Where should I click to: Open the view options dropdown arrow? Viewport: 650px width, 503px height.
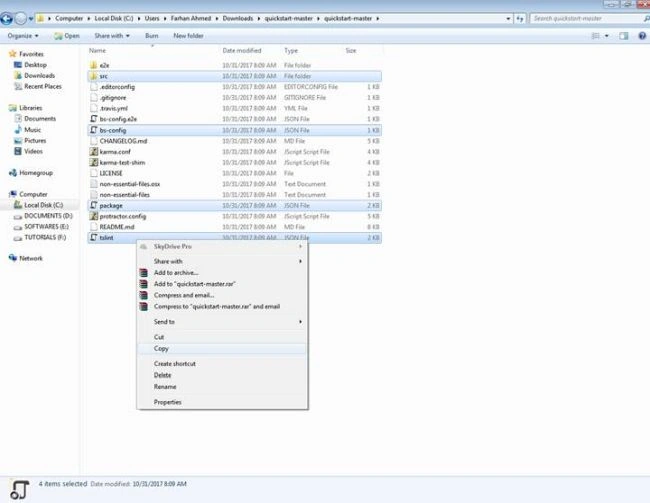[x=607, y=36]
